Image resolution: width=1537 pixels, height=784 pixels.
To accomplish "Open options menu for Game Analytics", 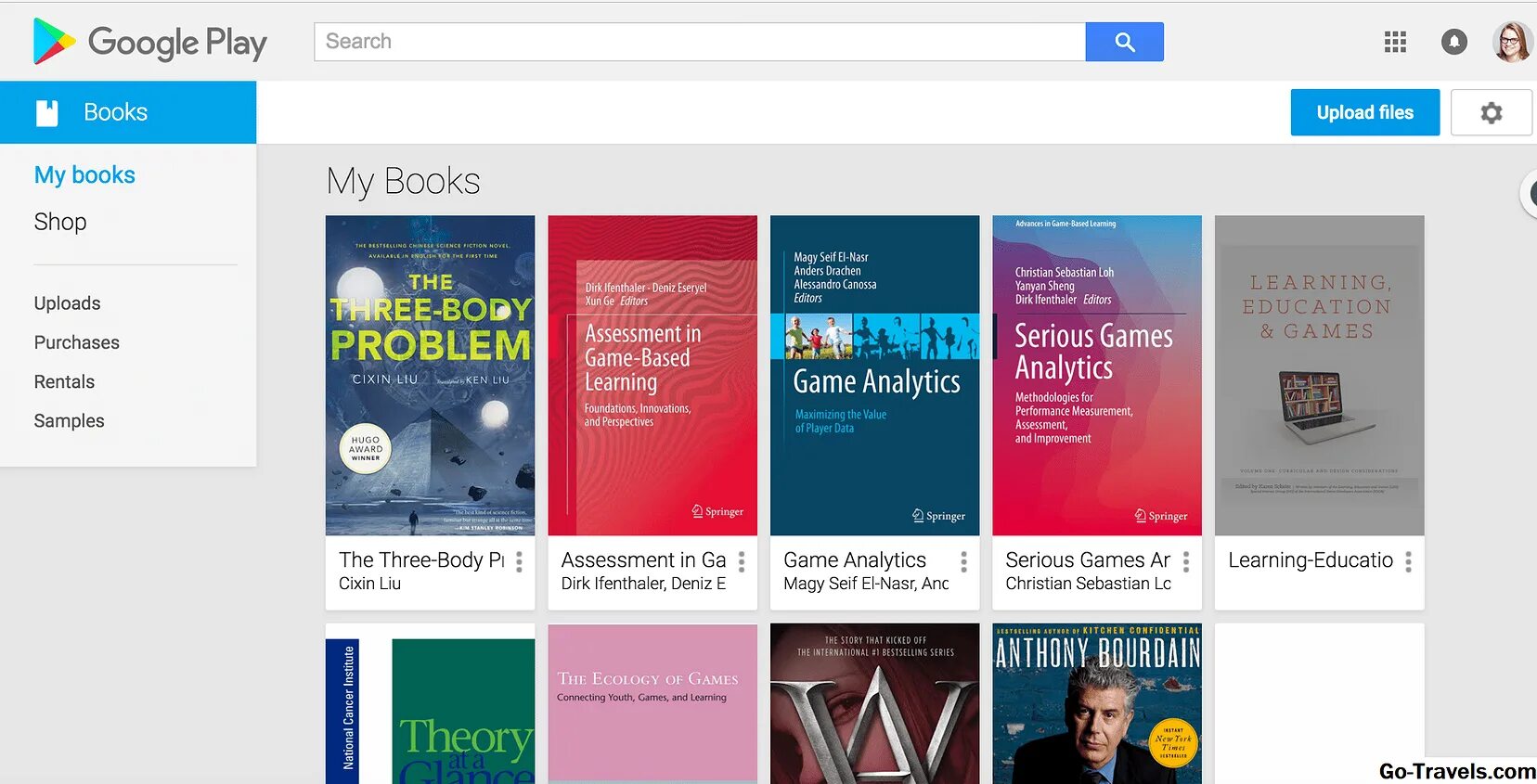I will tap(963, 561).
